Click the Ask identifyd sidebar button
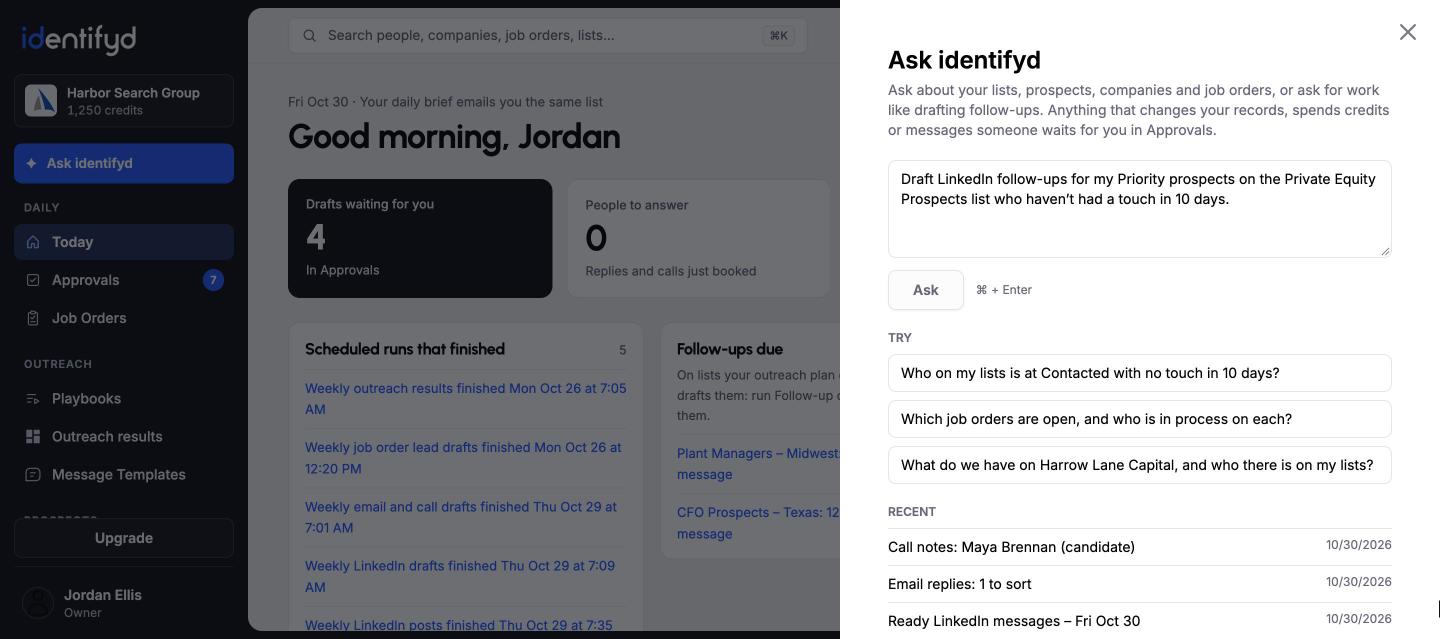Image resolution: width=1440 pixels, height=639 pixels. [x=124, y=163]
